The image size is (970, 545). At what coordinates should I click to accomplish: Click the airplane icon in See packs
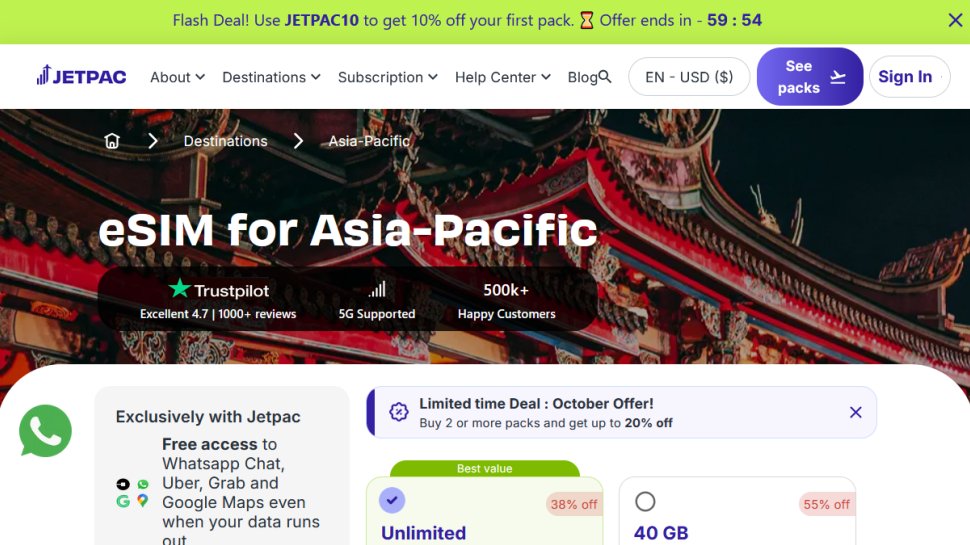pyautogui.click(x=838, y=77)
